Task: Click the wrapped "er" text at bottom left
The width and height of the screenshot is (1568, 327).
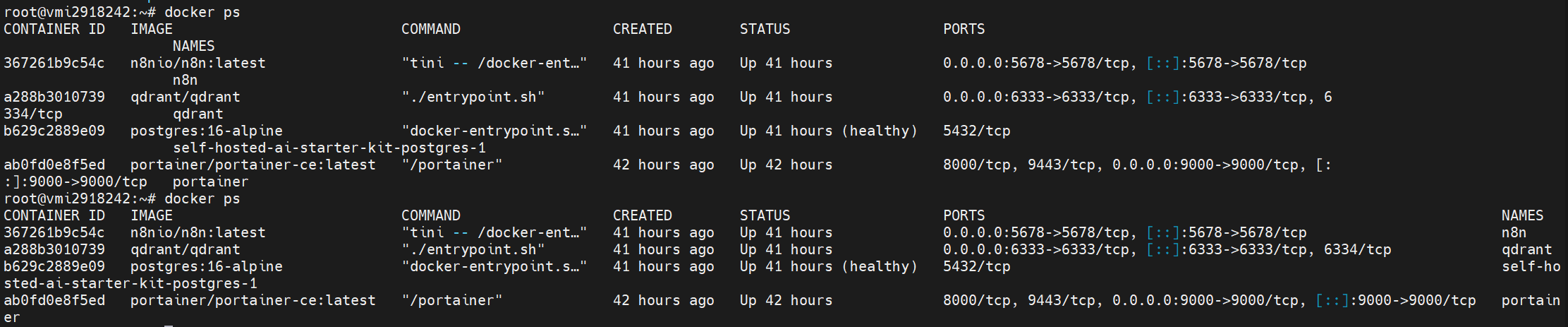Action: (12, 317)
